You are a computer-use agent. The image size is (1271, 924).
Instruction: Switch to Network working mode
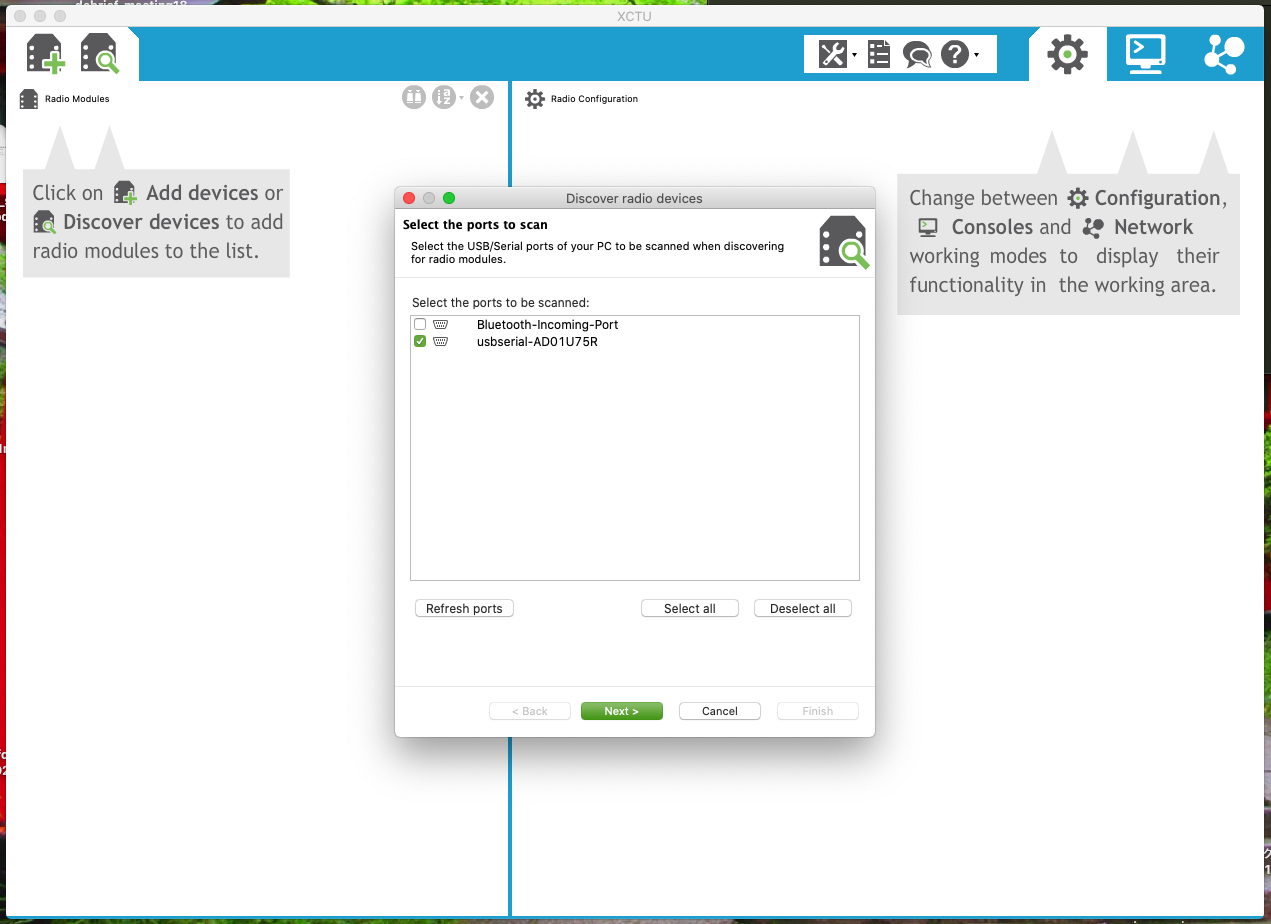click(x=1224, y=54)
